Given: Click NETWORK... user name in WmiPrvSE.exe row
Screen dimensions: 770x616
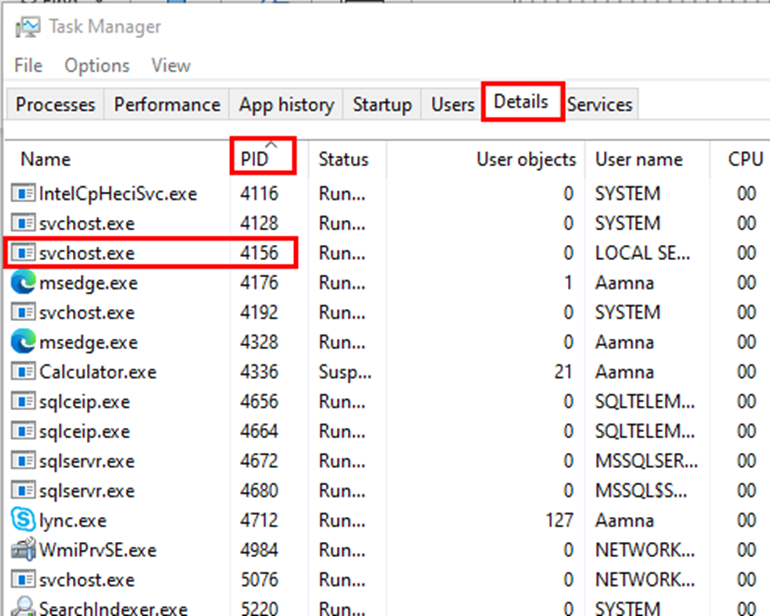Looking at the screenshot, I should coord(645,550).
